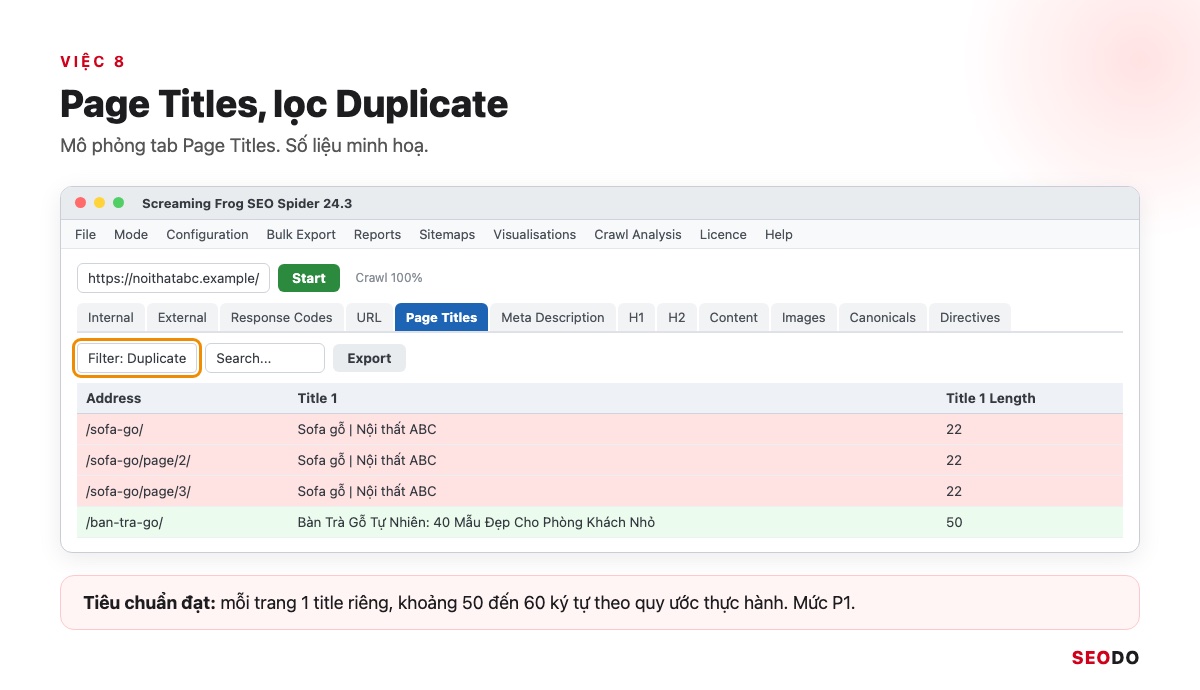Screen dimensions: 1200x690
Task: Click the Export button
Action: click(x=369, y=358)
